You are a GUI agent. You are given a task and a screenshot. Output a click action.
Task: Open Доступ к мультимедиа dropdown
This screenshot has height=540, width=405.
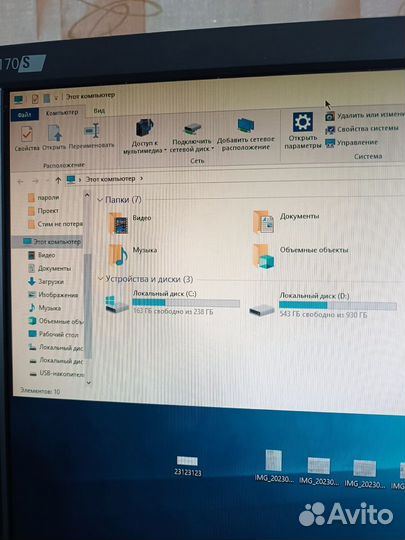(x=145, y=136)
